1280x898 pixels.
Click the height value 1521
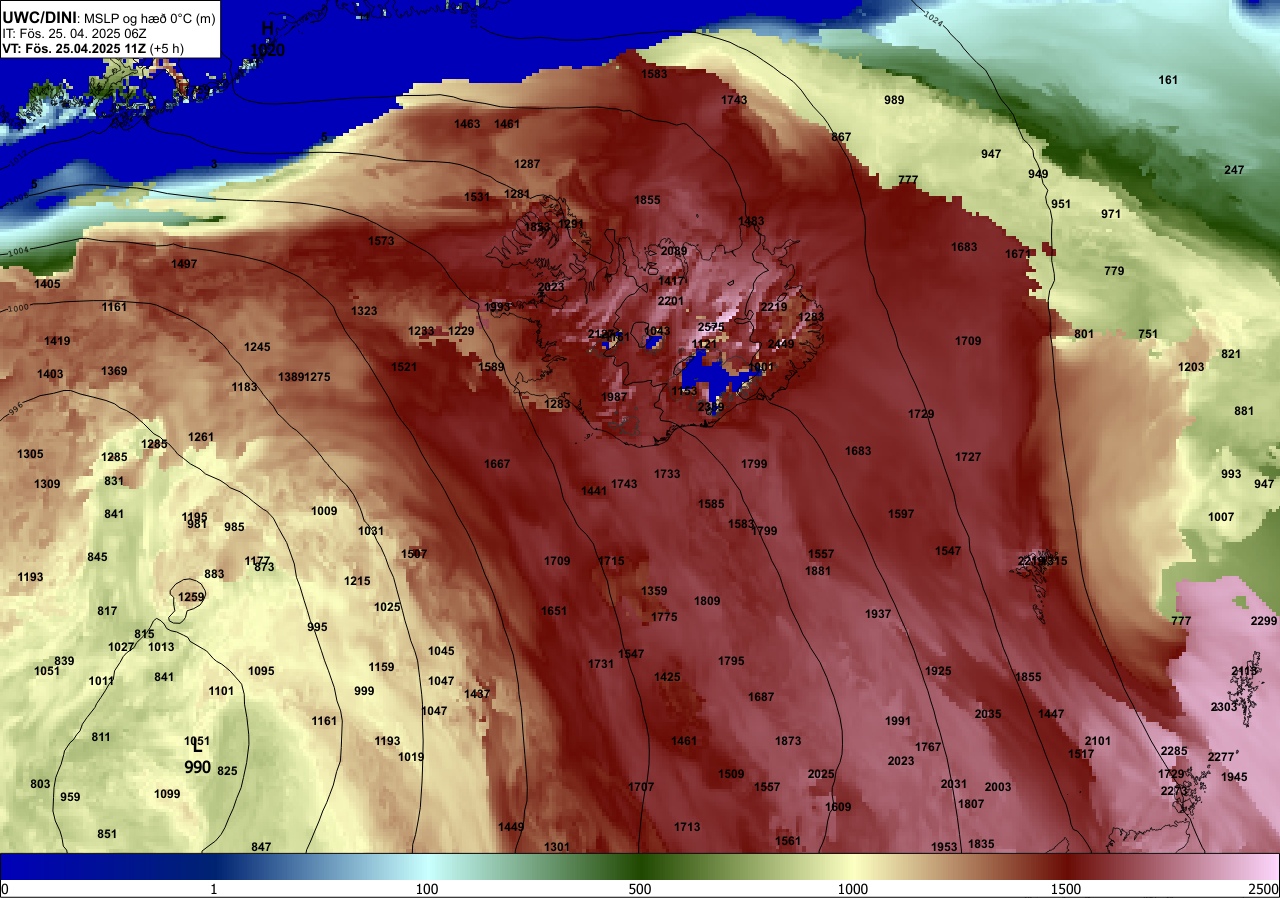pyautogui.click(x=404, y=367)
